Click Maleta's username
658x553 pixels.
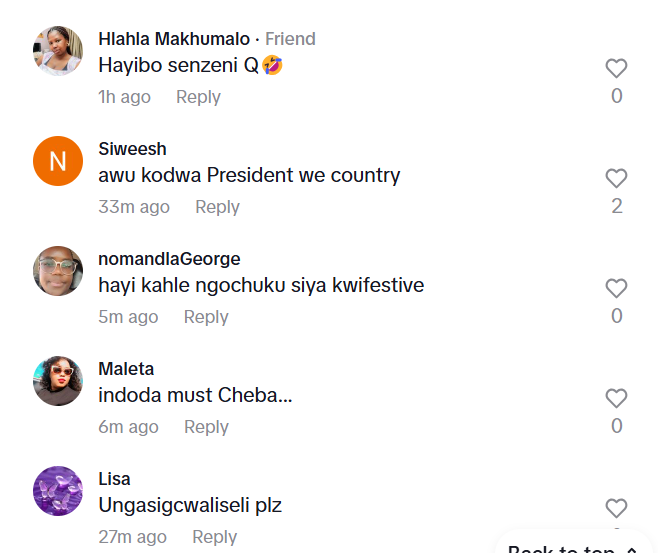(126, 369)
